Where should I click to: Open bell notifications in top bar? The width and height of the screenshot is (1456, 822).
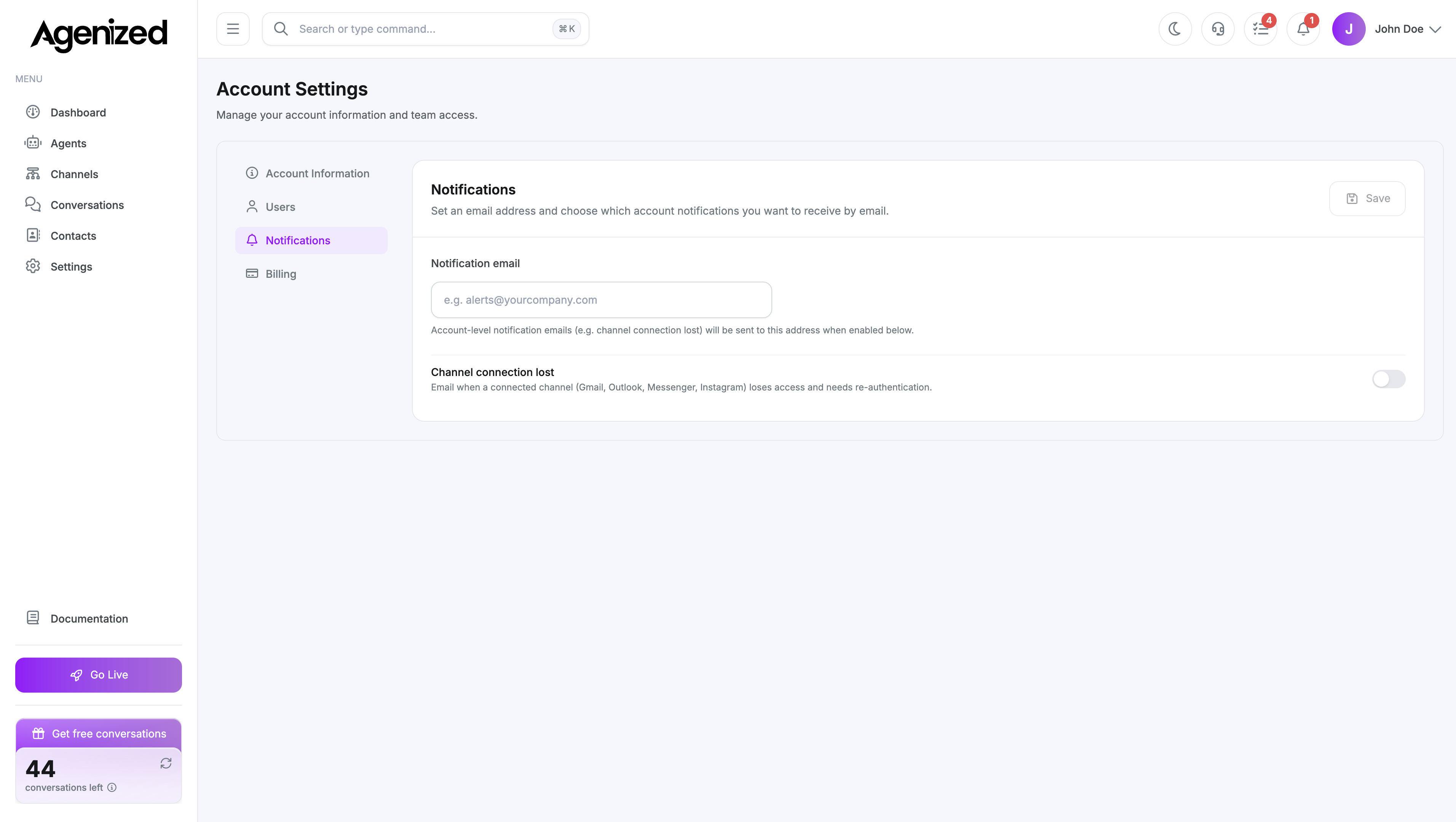click(x=1303, y=29)
